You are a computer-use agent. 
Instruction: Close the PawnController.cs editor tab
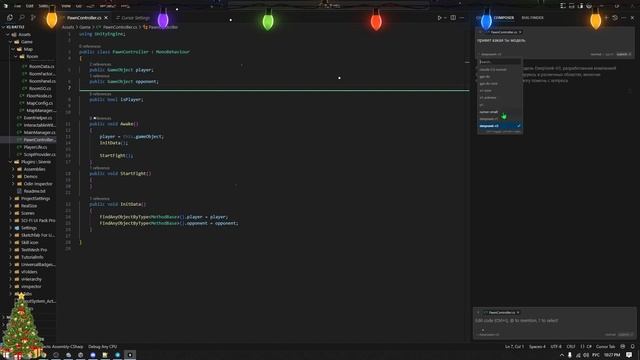106,18
